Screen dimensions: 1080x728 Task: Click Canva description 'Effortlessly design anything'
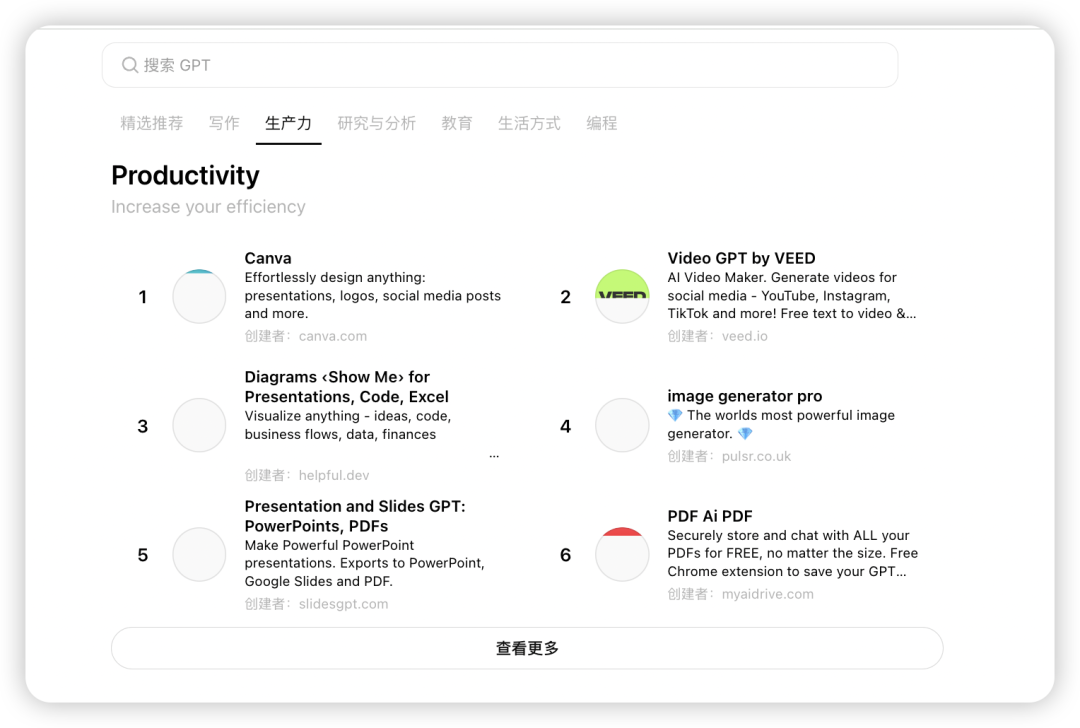click(373, 295)
